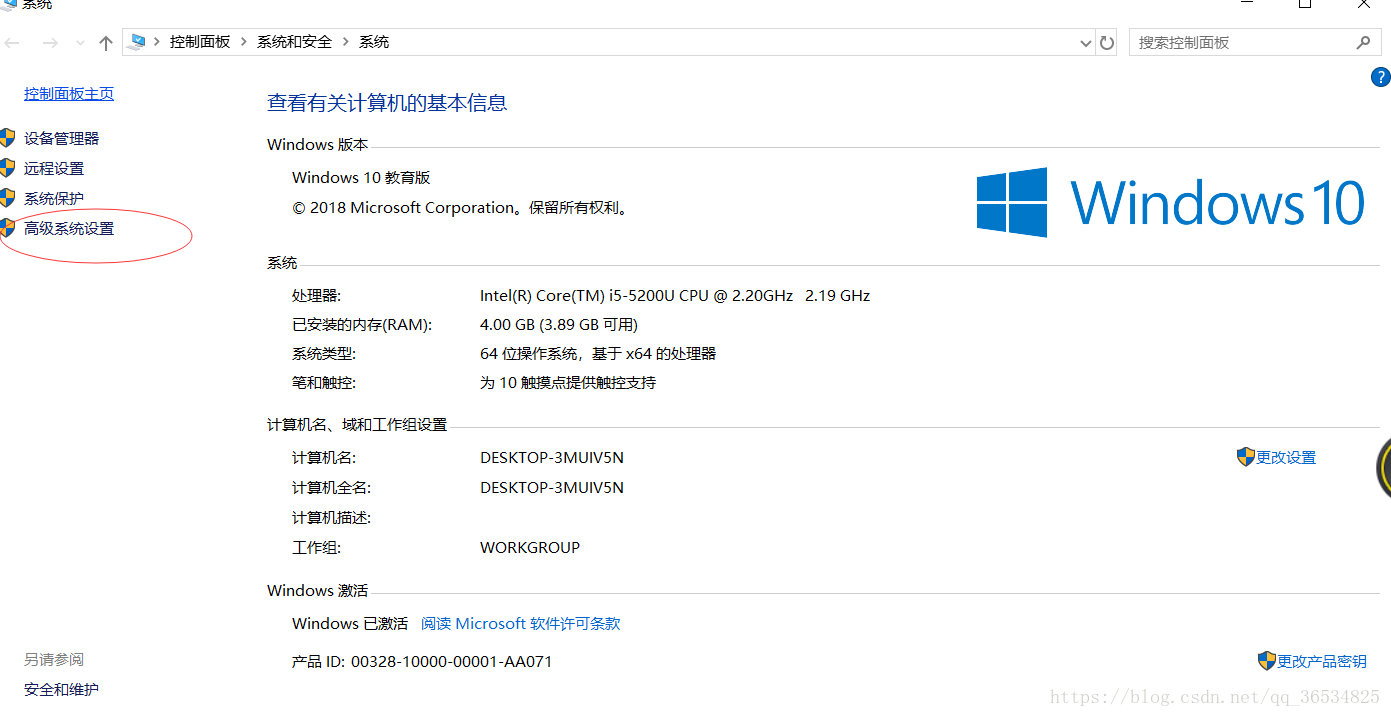1391x717 pixels.
Task: Open the recent locations dropdown arrow
Action: coord(79,43)
